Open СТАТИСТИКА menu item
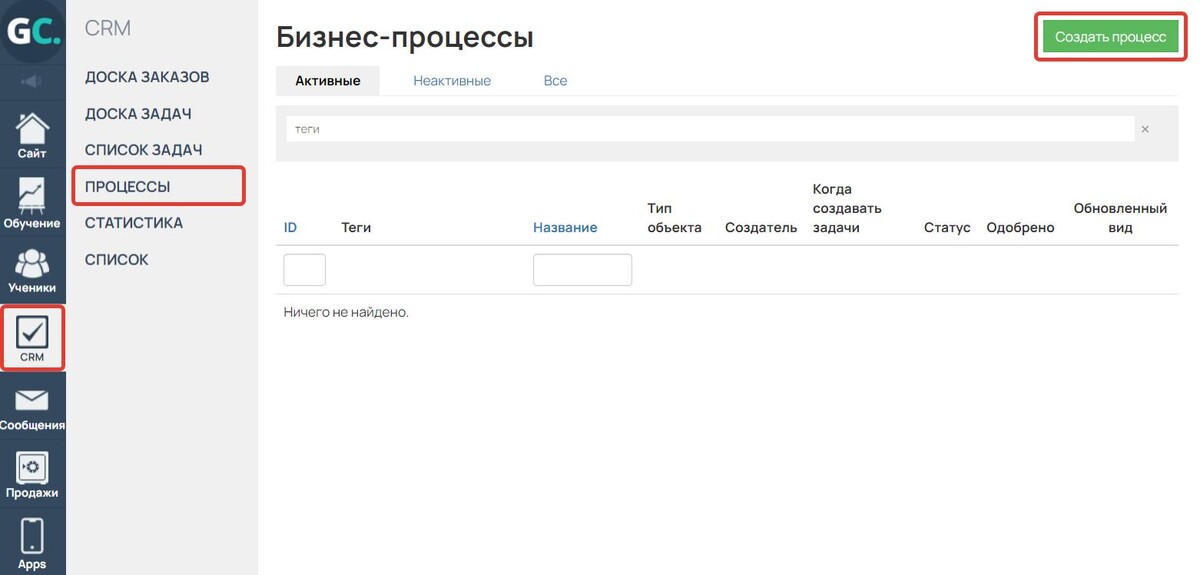The width and height of the screenshot is (1200, 575). pyautogui.click(x=134, y=223)
